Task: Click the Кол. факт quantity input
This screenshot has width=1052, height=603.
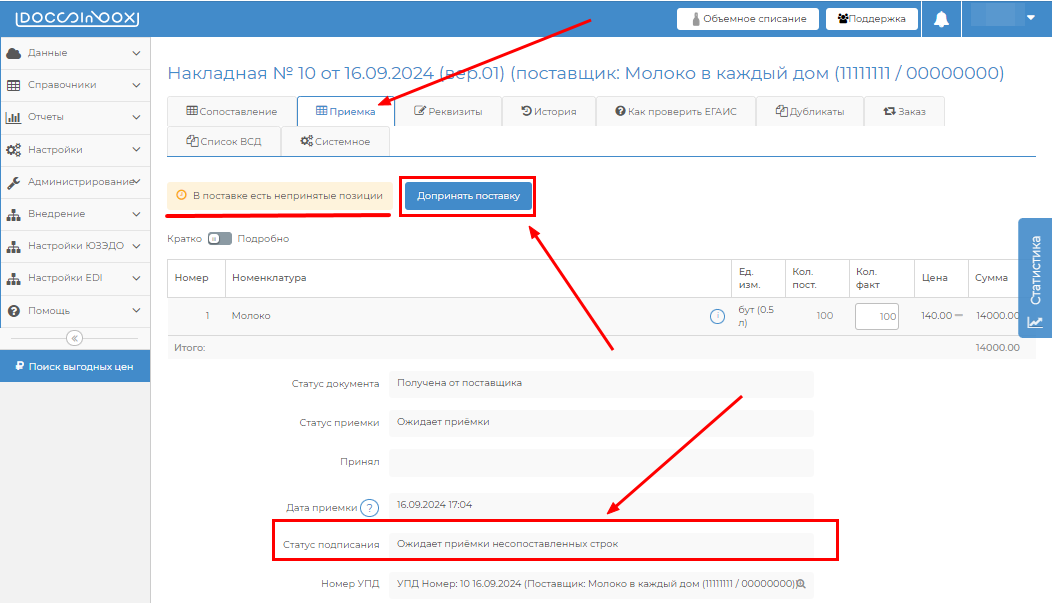Action: click(877, 316)
